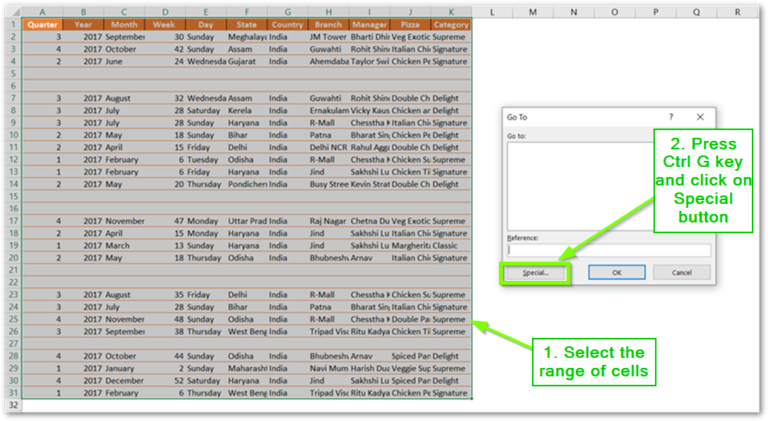Viewport: 768px width, 421px height.
Task: Click the Kevin manager cell in row 14
Action: click(x=369, y=184)
